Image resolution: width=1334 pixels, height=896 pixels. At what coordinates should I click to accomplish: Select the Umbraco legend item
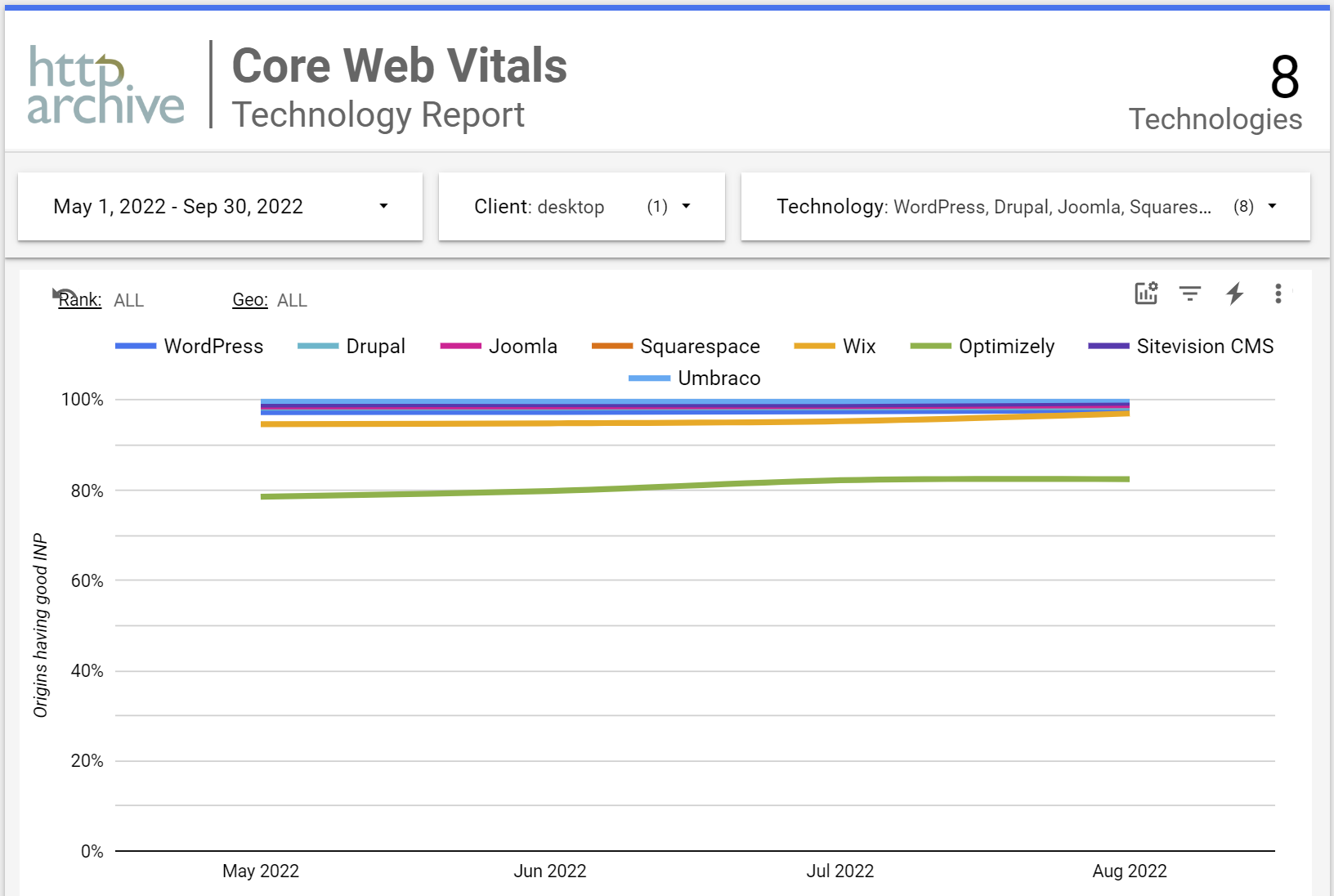coord(718,379)
